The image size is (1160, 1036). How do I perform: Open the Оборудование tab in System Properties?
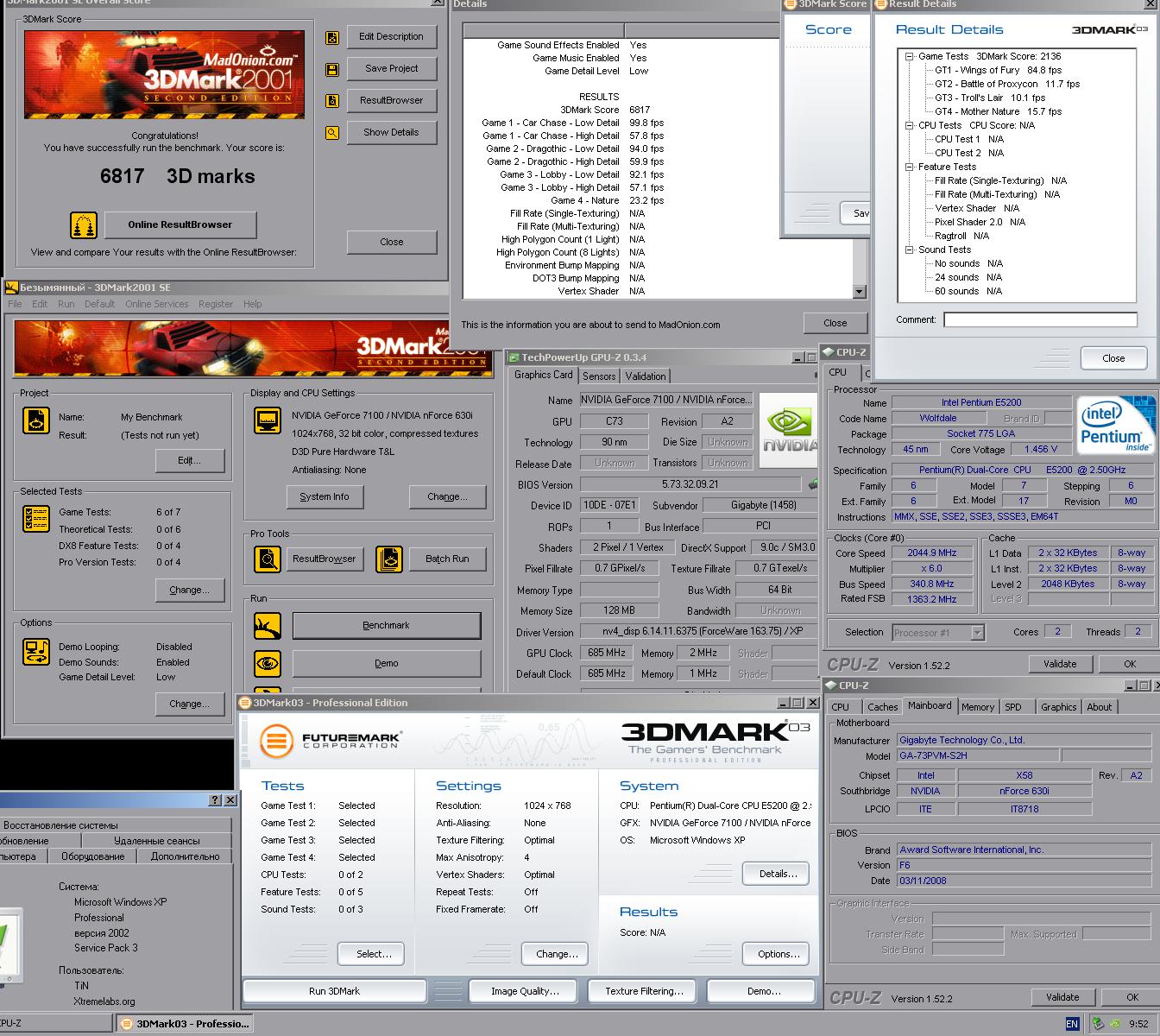(x=93, y=856)
